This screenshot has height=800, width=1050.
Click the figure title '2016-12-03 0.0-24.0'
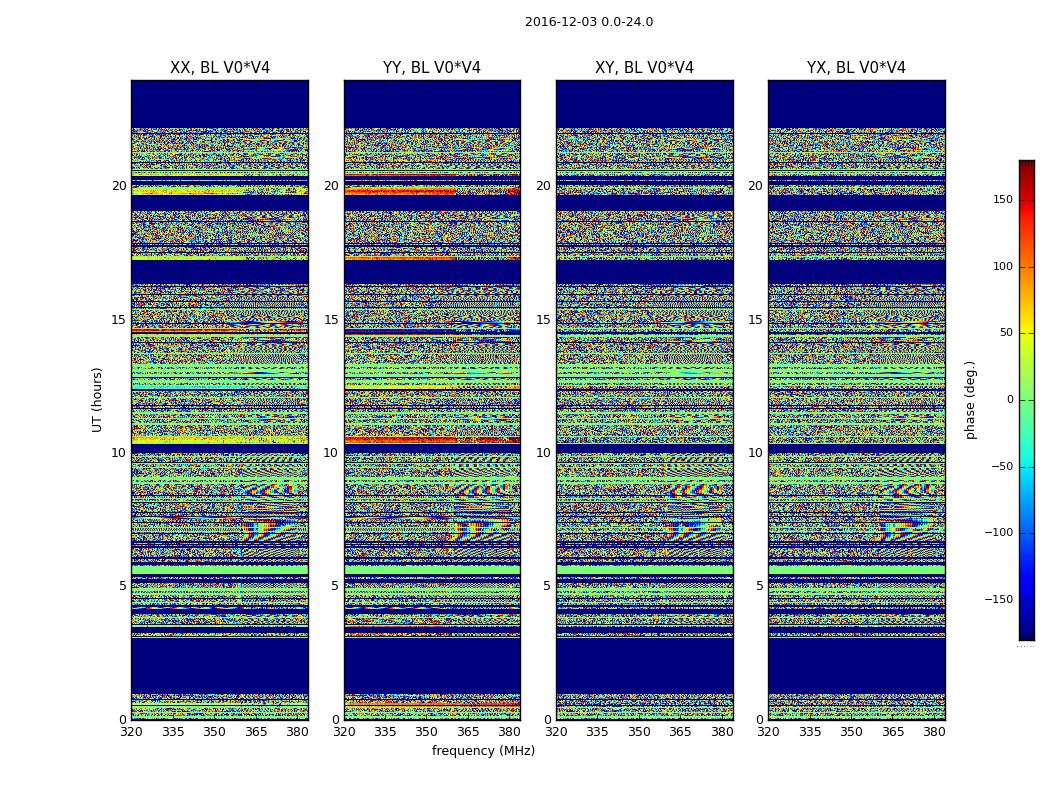tap(589, 22)
